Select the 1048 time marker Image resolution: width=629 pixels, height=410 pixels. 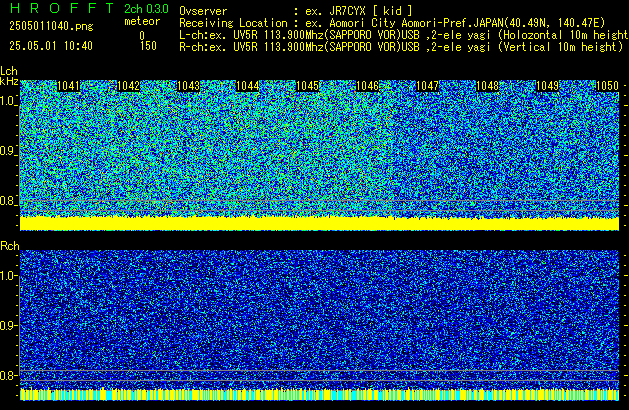point(487,86)
